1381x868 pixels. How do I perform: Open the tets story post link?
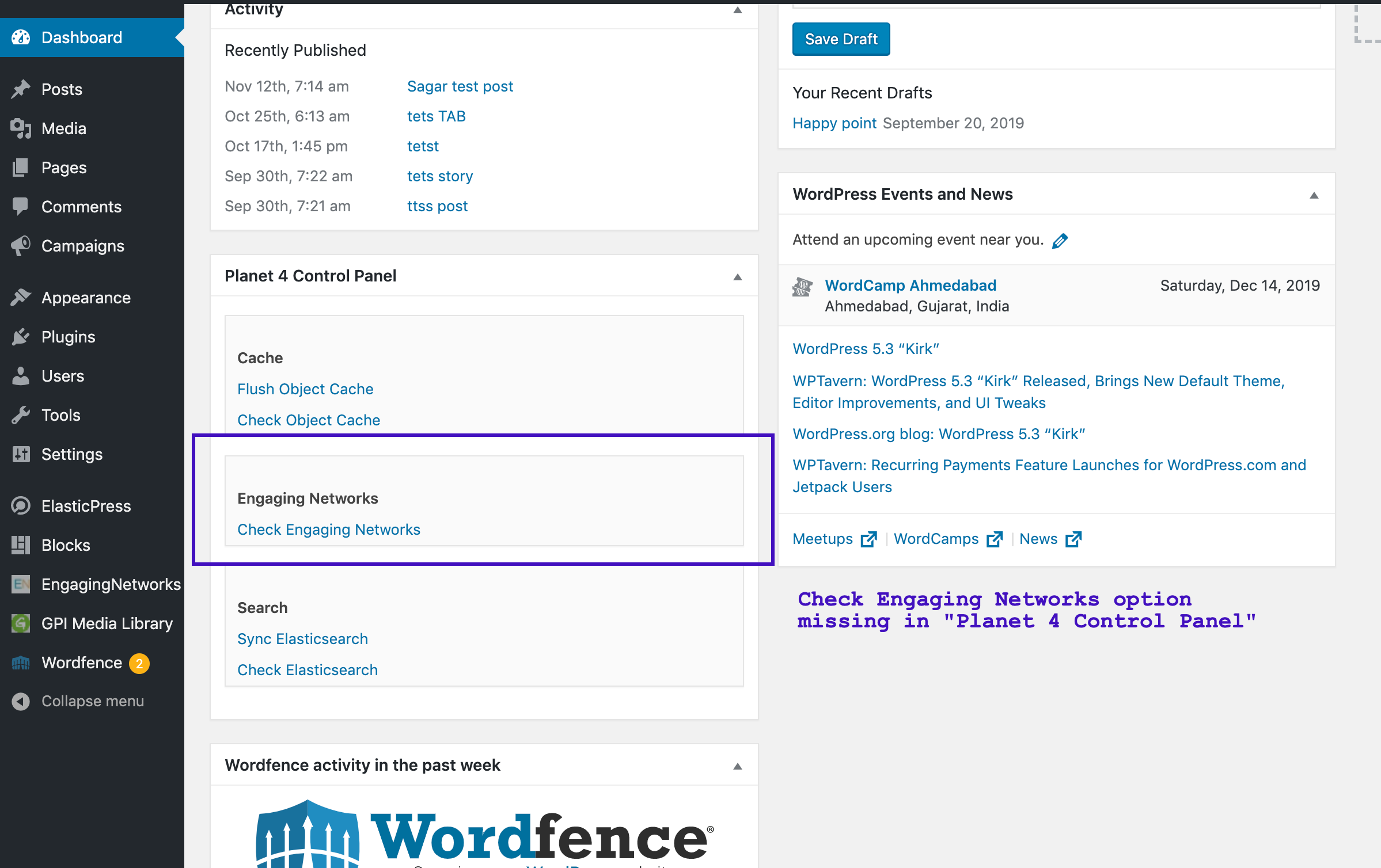coord(439,176)
